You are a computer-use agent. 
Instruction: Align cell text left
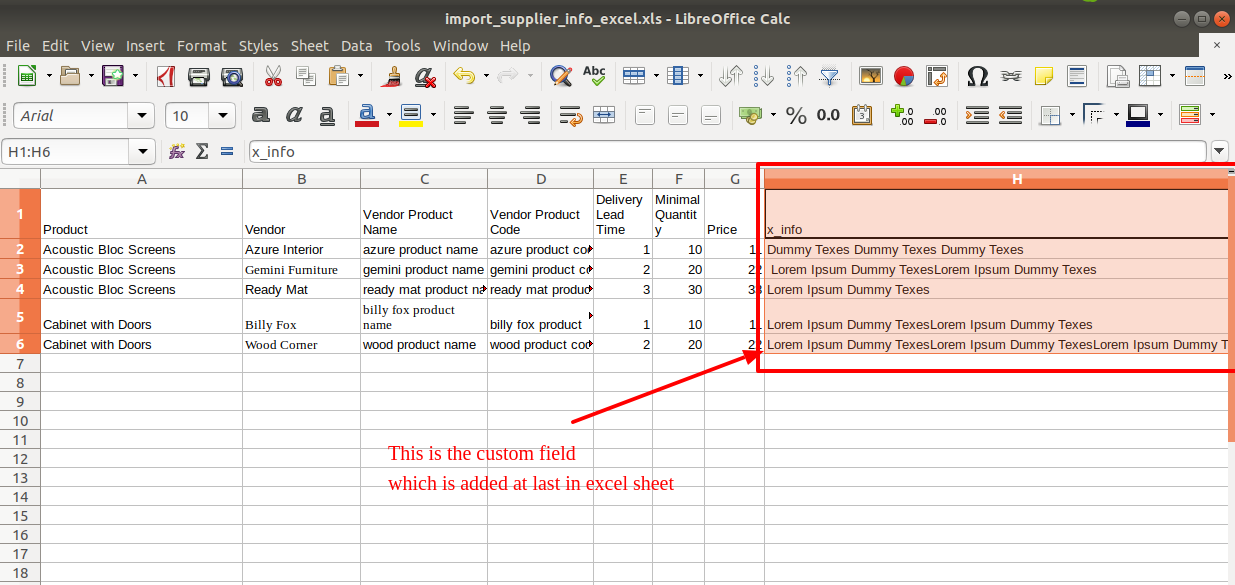point(463,115)
